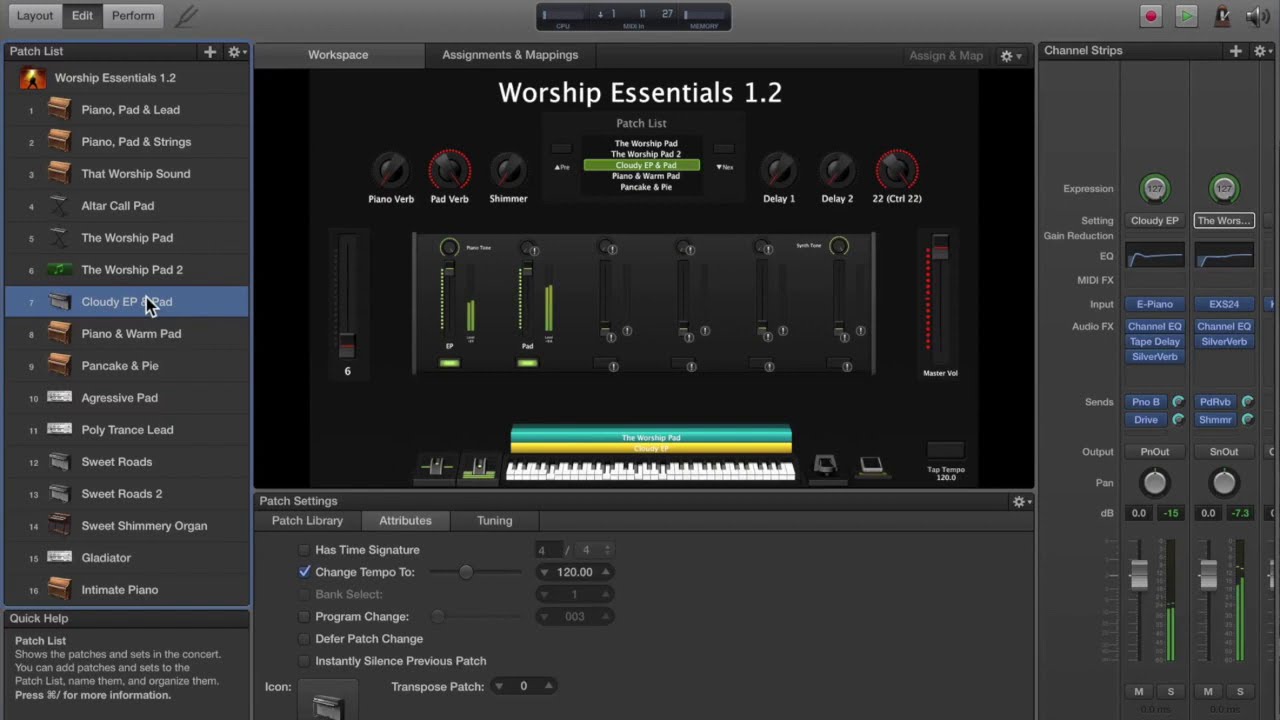1280x720 pixels.
Task: Switch to Layout mode
Action: click(34, 15)
